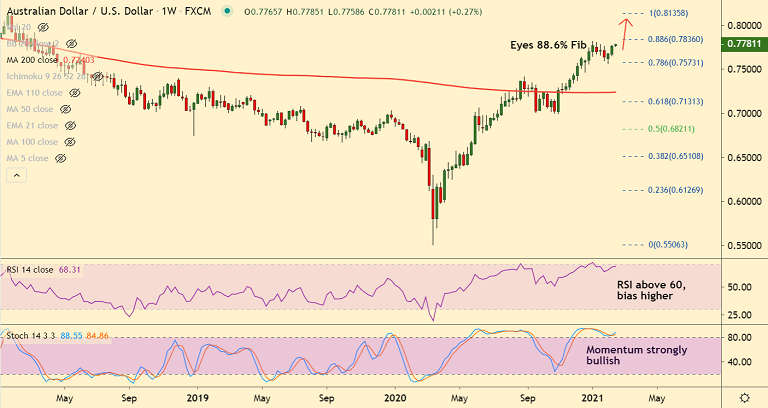The image size is (768, 408).
Task: Click the 0.80000 price axis label
Action: click(744, 25)
